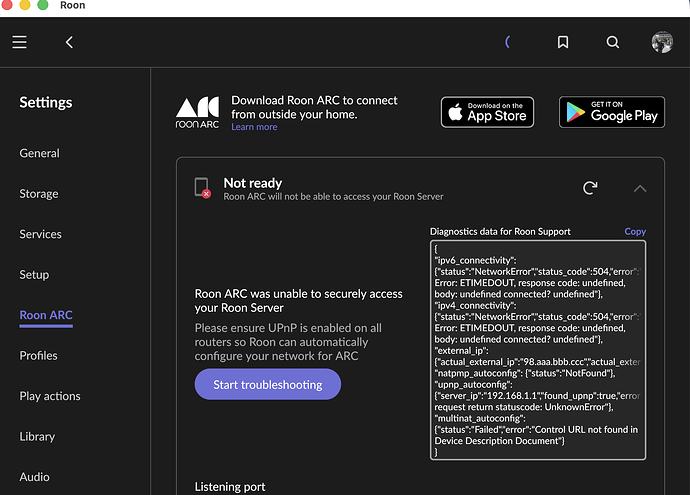690x495 pixels.
Task: Open Storage settings
Action: click(x=39, y=194)
